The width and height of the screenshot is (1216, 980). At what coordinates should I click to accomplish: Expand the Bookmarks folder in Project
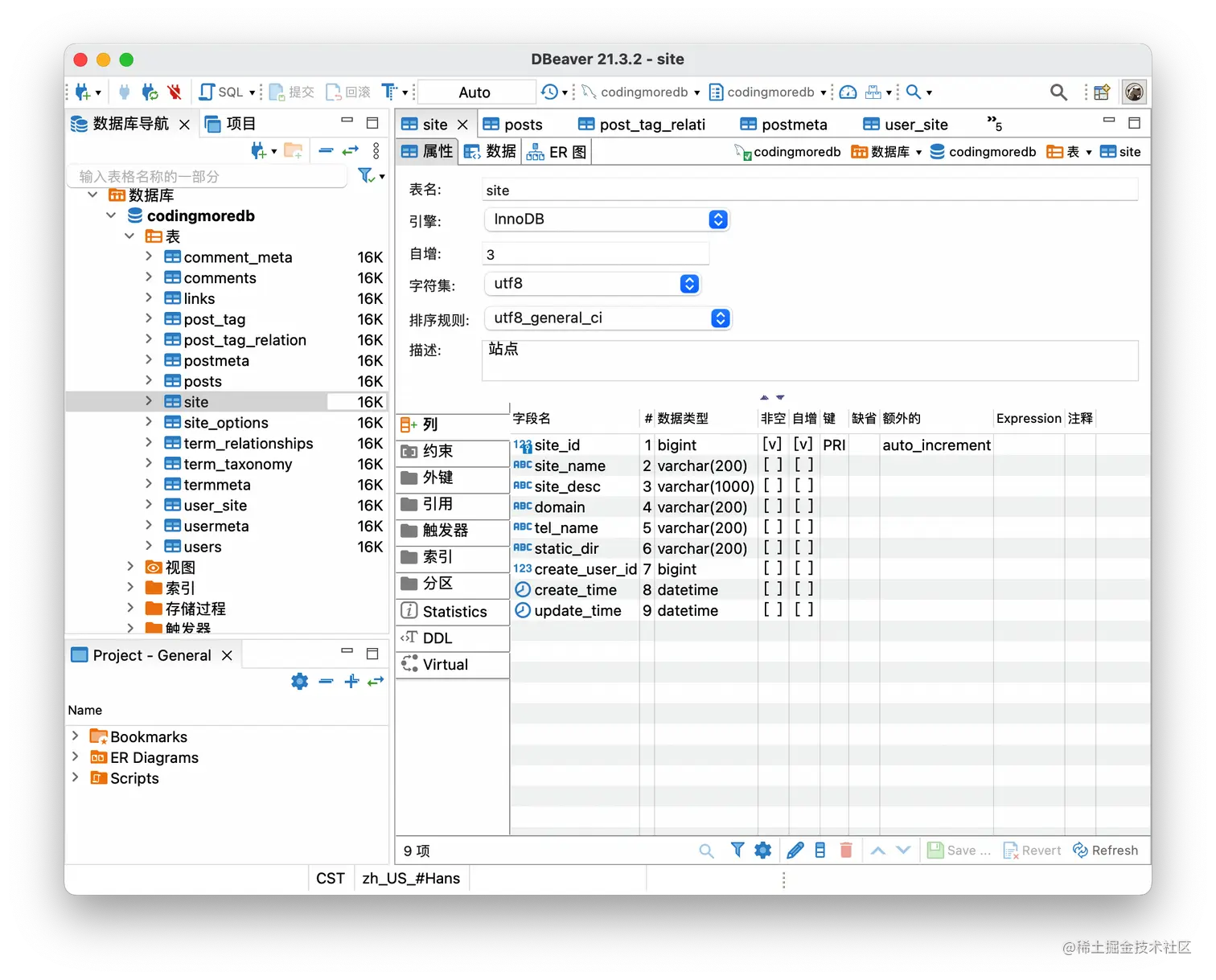pyautogui.click(x=75, y=736)
